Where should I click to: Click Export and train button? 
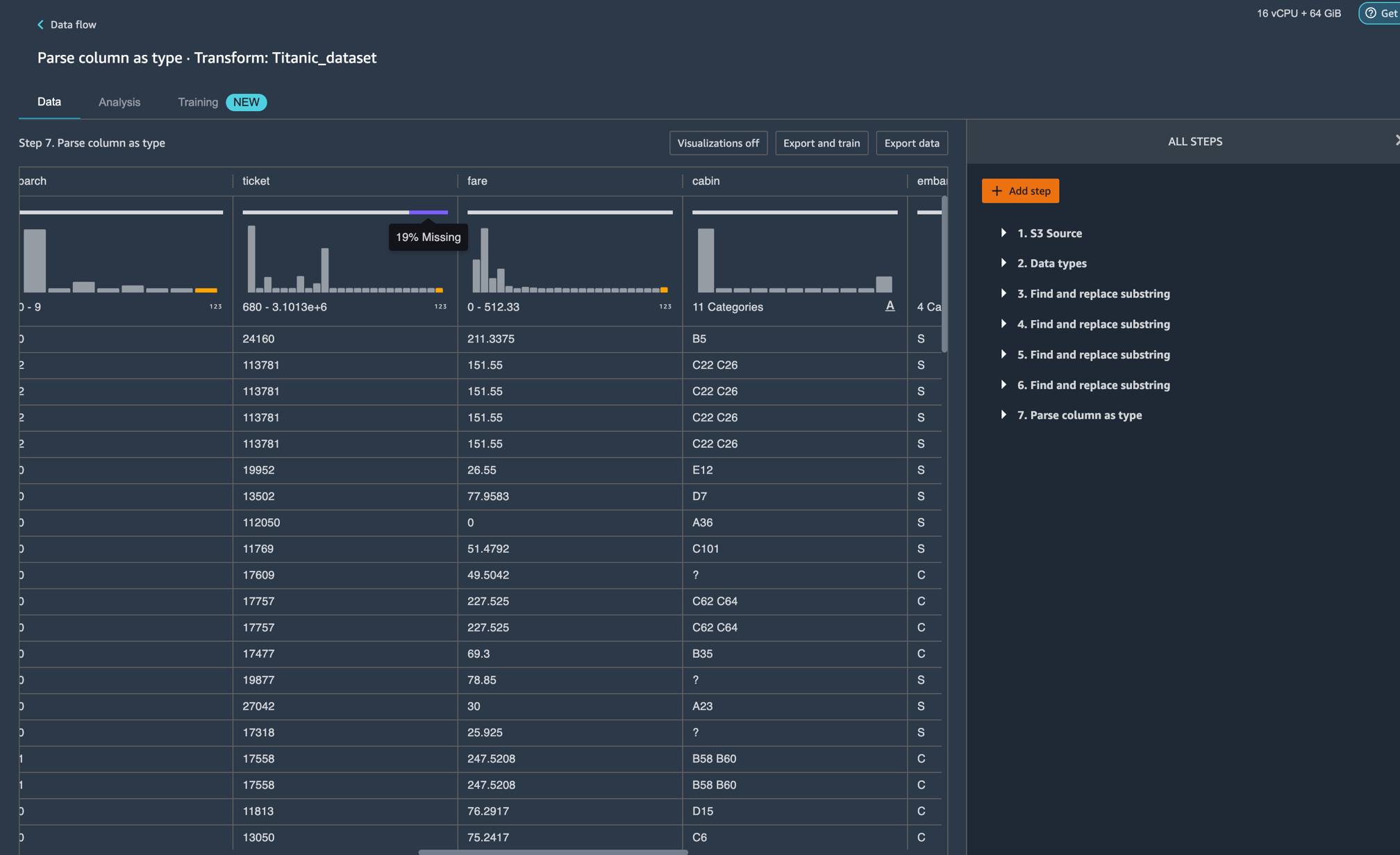click(821, 143)
